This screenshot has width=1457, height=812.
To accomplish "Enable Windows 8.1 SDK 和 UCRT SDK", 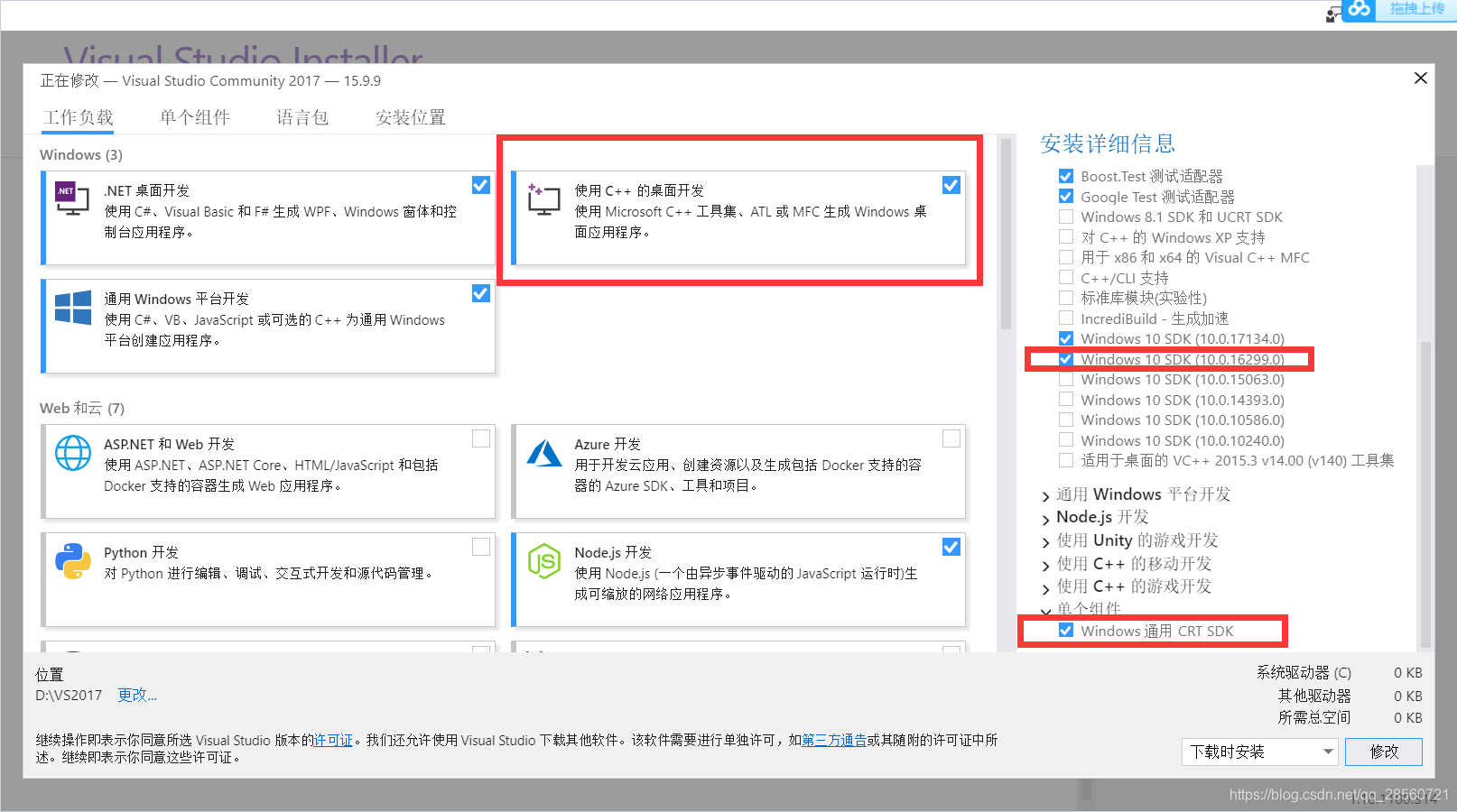I will [1066, 217].
